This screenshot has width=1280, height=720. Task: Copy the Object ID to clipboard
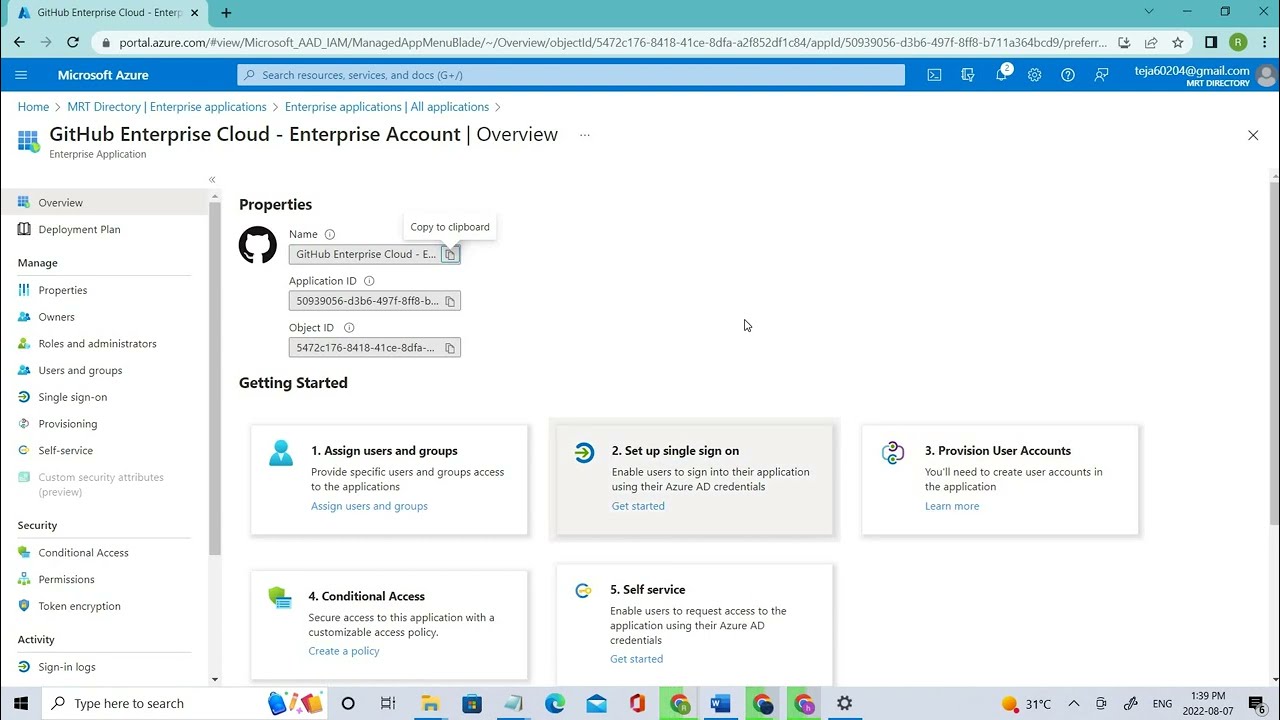[x=450, y=348]
